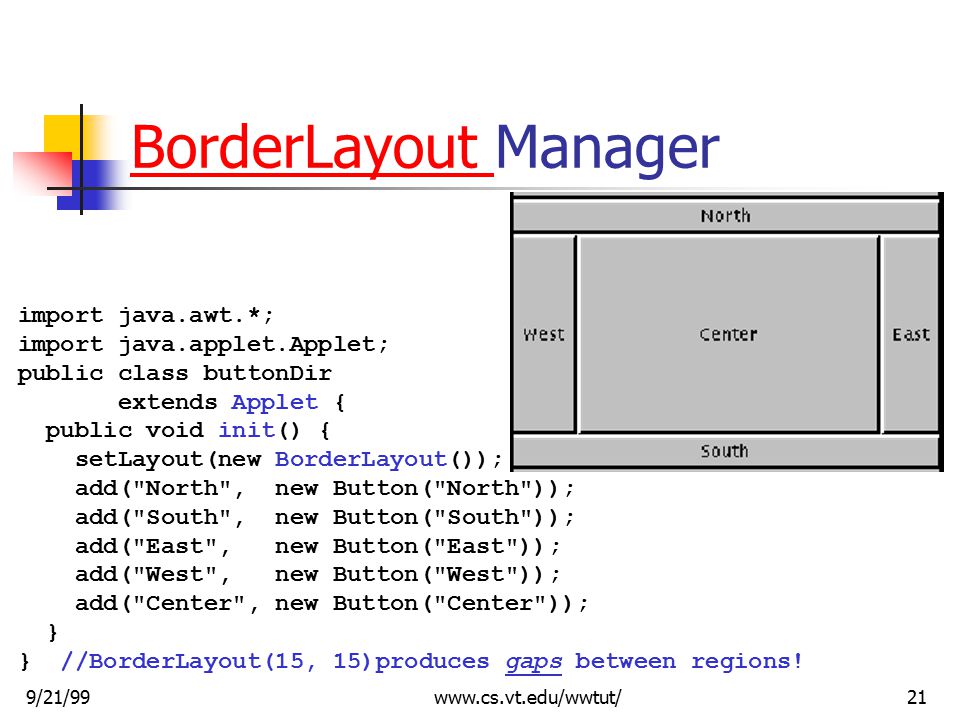This screenshot has width=960, height=720.
Task: Click the blue 'init' method name
Action: (246, 430)
